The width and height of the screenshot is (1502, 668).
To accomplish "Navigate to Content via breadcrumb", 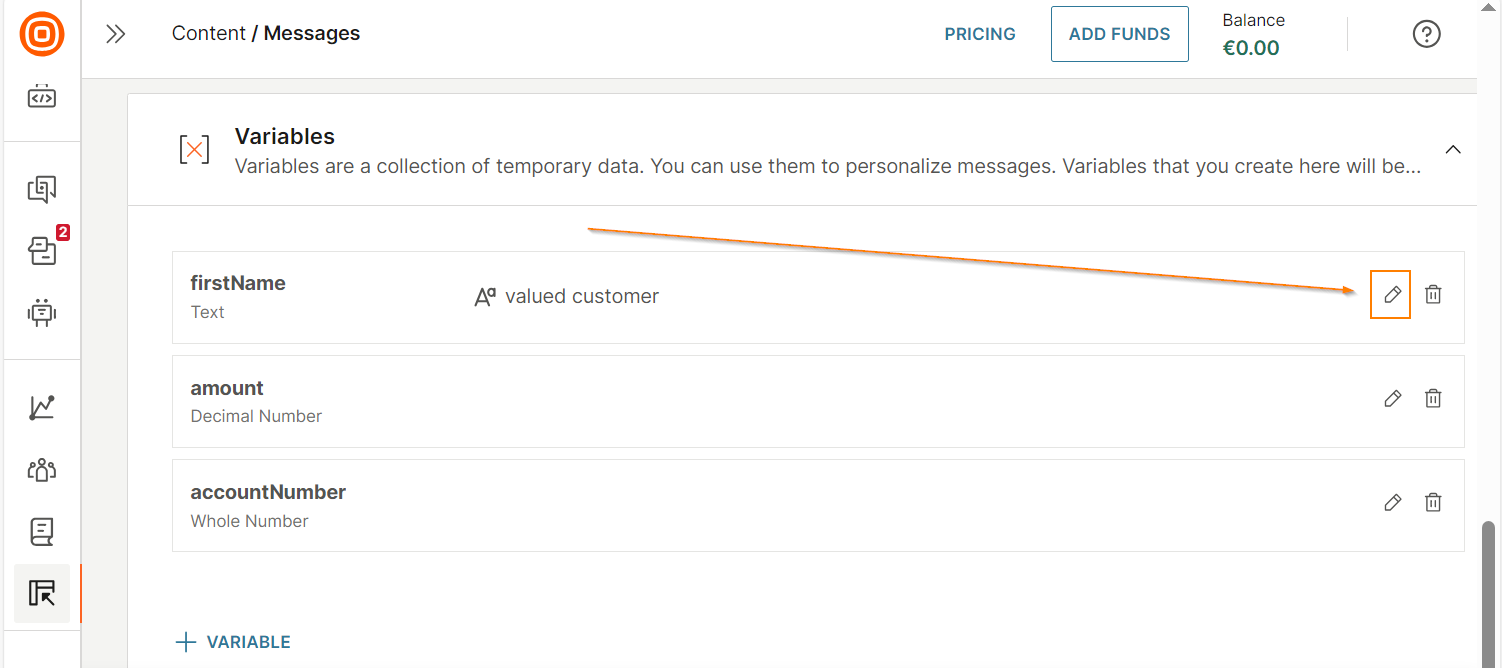I will (x=208, y=33).
